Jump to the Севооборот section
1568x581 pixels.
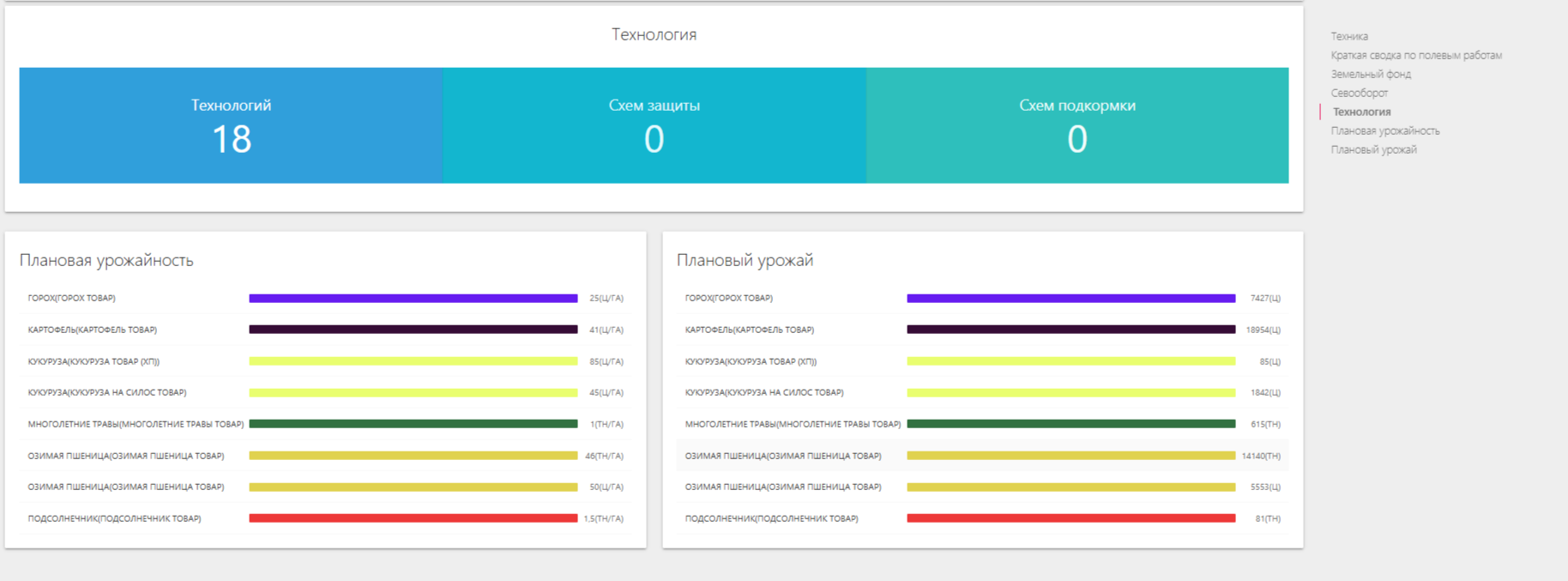[1359, 93]
